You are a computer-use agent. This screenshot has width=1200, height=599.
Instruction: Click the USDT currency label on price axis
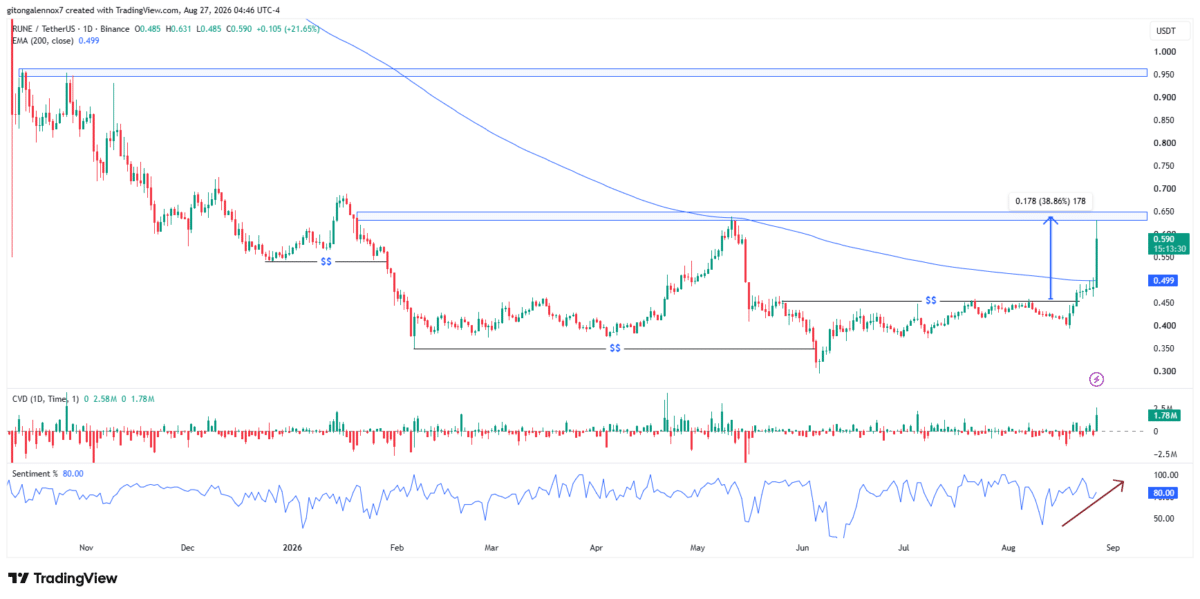pyautogui.click(x=1164, y=31)
